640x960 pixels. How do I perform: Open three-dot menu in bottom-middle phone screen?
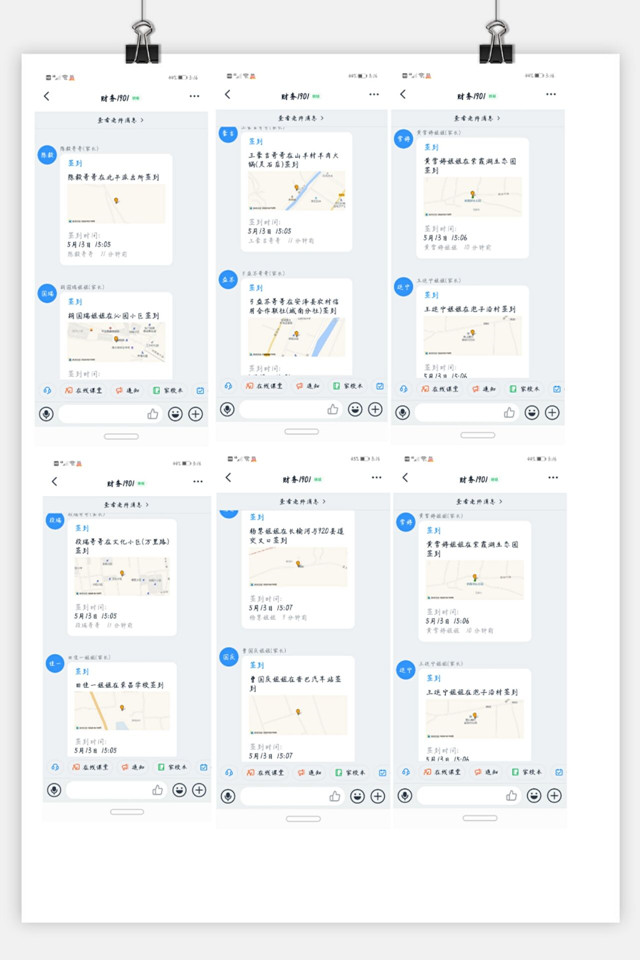(x=376, y=478)
